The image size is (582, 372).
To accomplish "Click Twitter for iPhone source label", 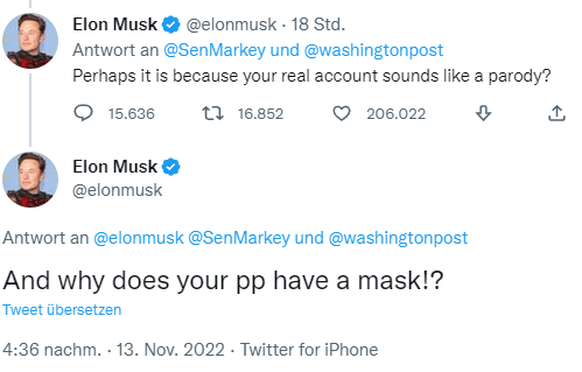I will coord(309,350).
